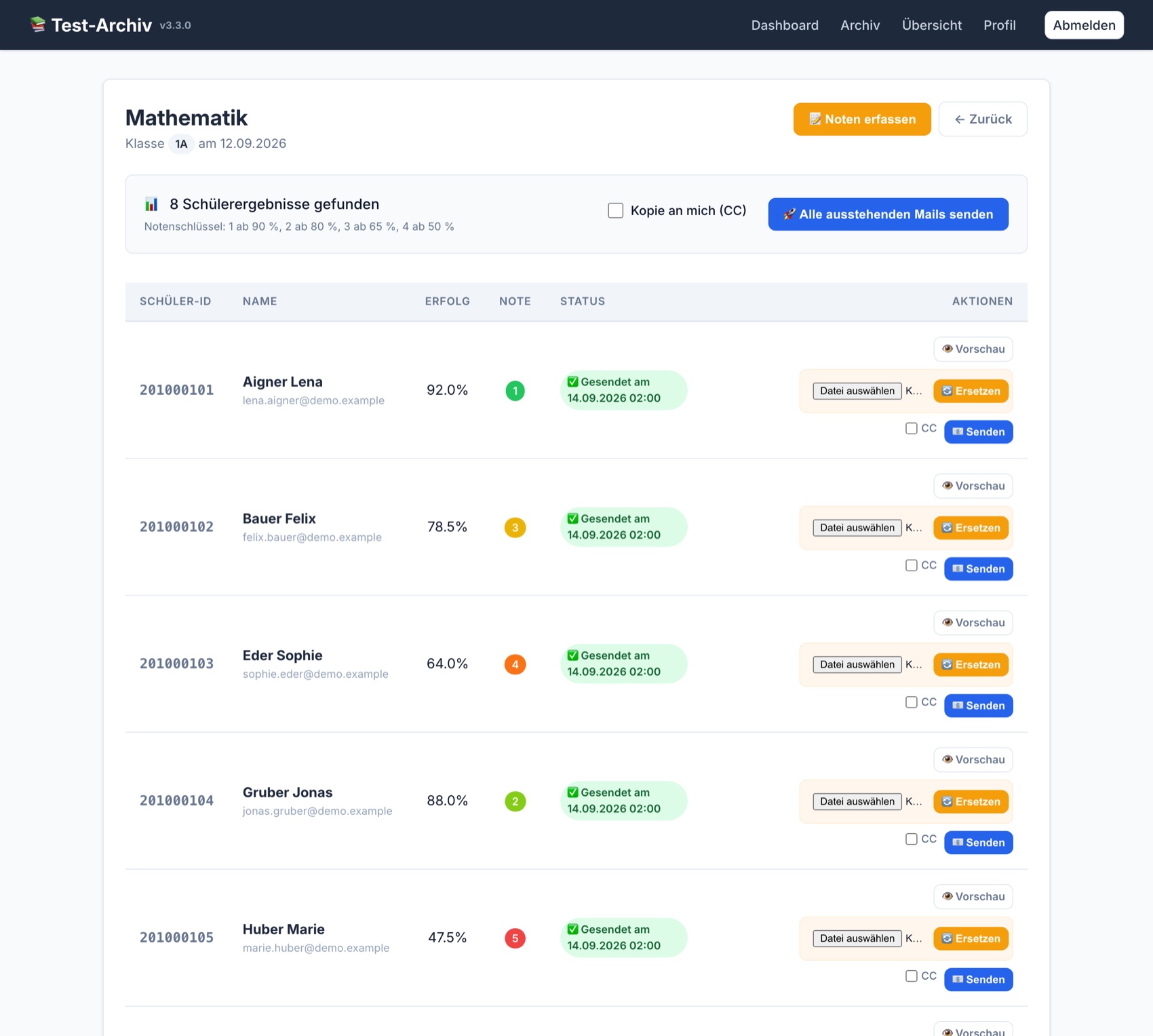This screenshot has width=1153, height=1036.
Task: Open Vorschau for Huber Marie
Action: [x=973, y=897]
